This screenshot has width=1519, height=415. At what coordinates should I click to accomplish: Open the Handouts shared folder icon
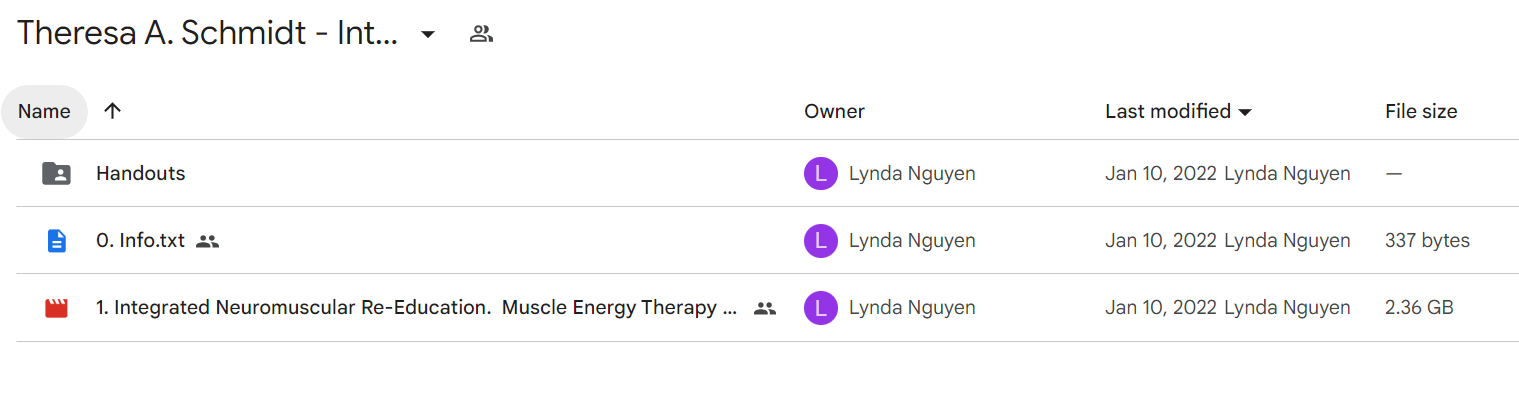coord(56,173)
